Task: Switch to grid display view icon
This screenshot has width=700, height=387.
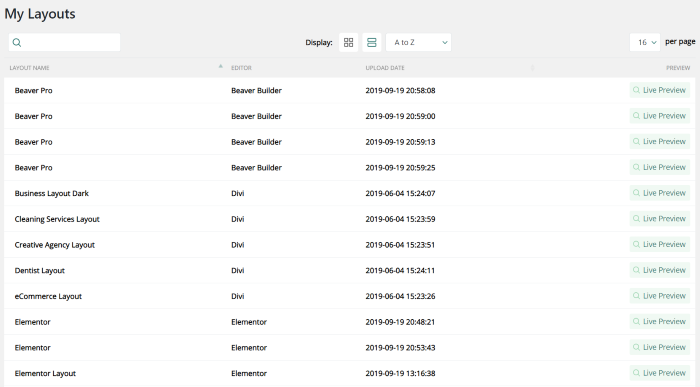Action: pos(349,42)
